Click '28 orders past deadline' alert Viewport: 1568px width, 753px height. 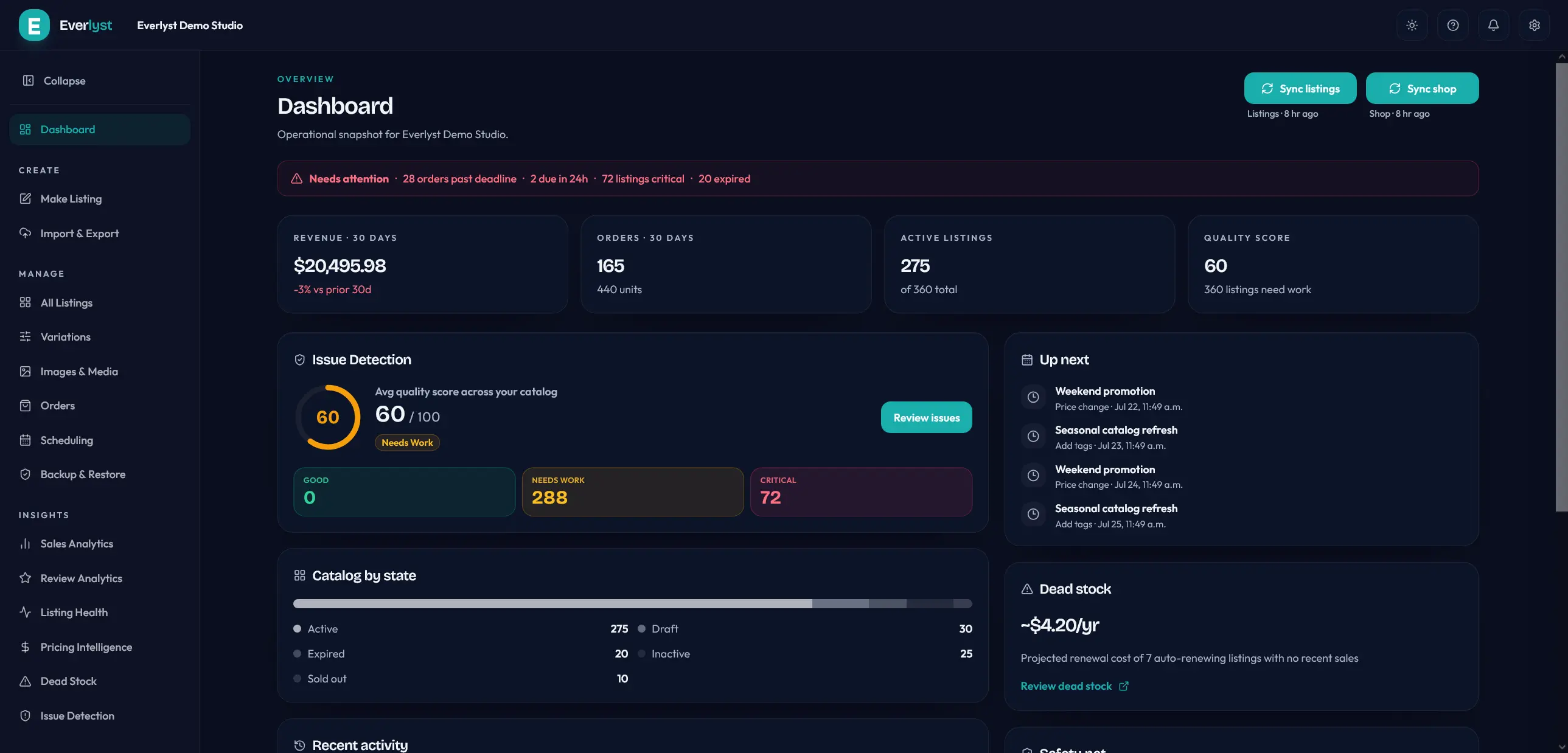pyautogui.click(x=459, y=179)
